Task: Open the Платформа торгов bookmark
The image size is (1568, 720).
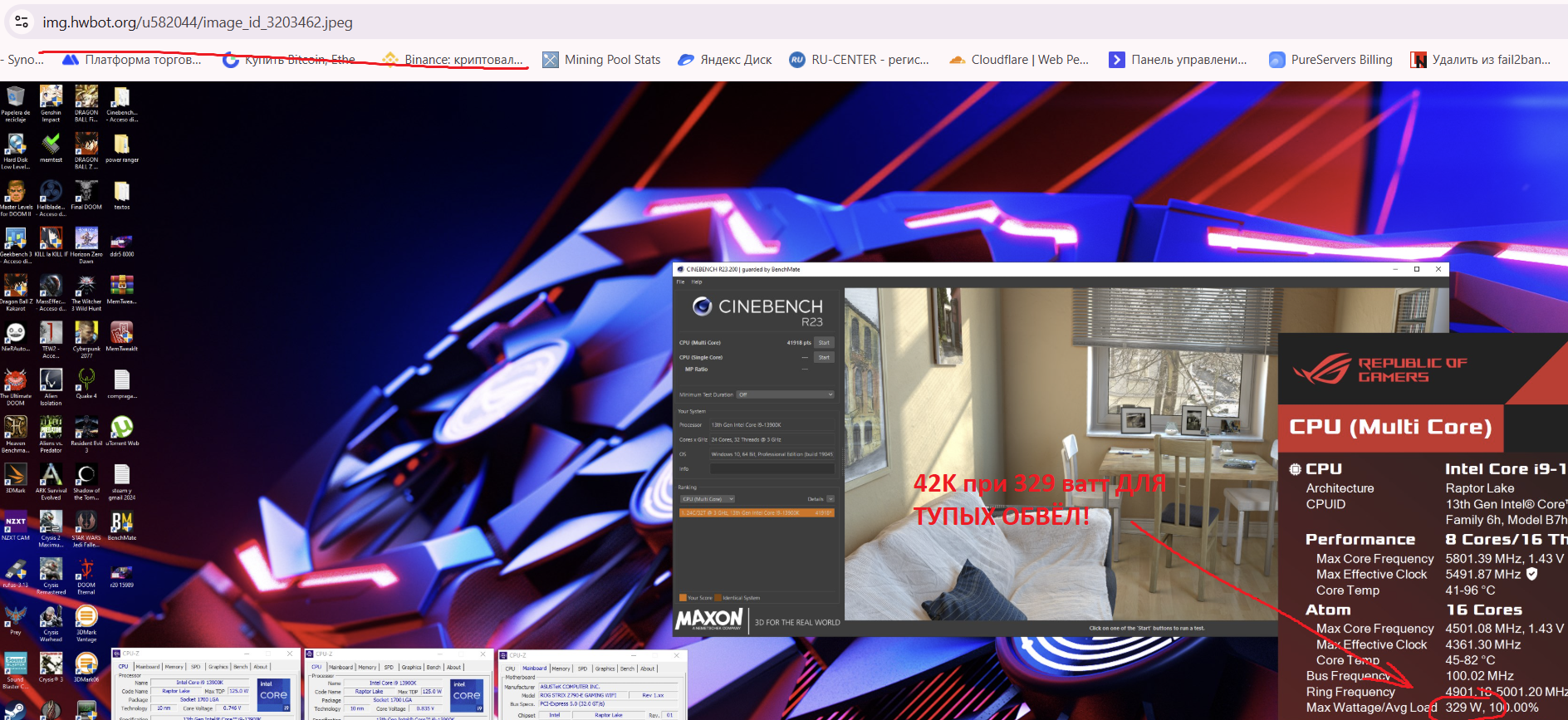Action: tap(132, 60)
